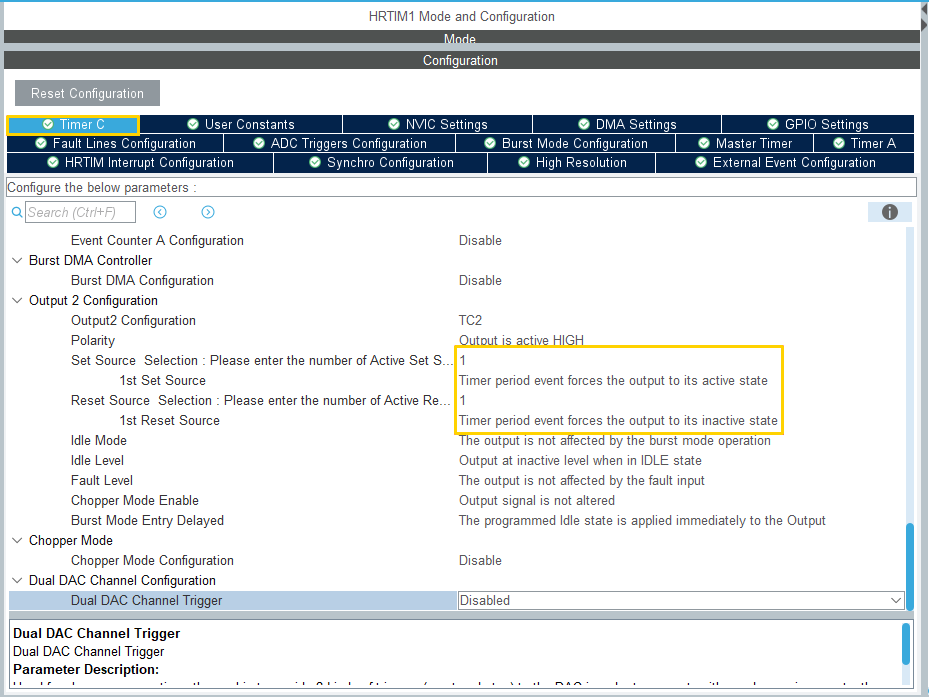Open the User Constants tab
Screen dimensions: 929x697
(x=241, y=124)
